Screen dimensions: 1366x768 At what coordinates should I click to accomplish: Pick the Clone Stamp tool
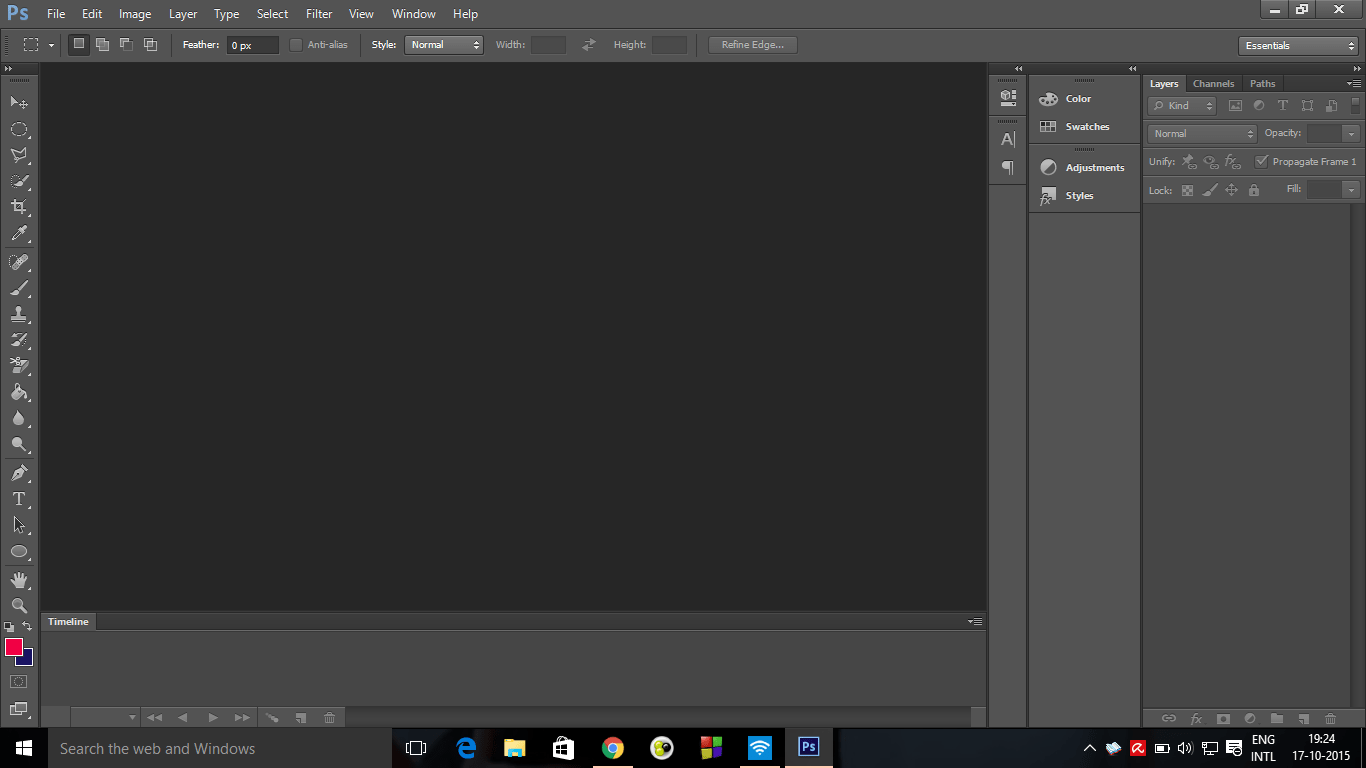click(x=19, y=314)
